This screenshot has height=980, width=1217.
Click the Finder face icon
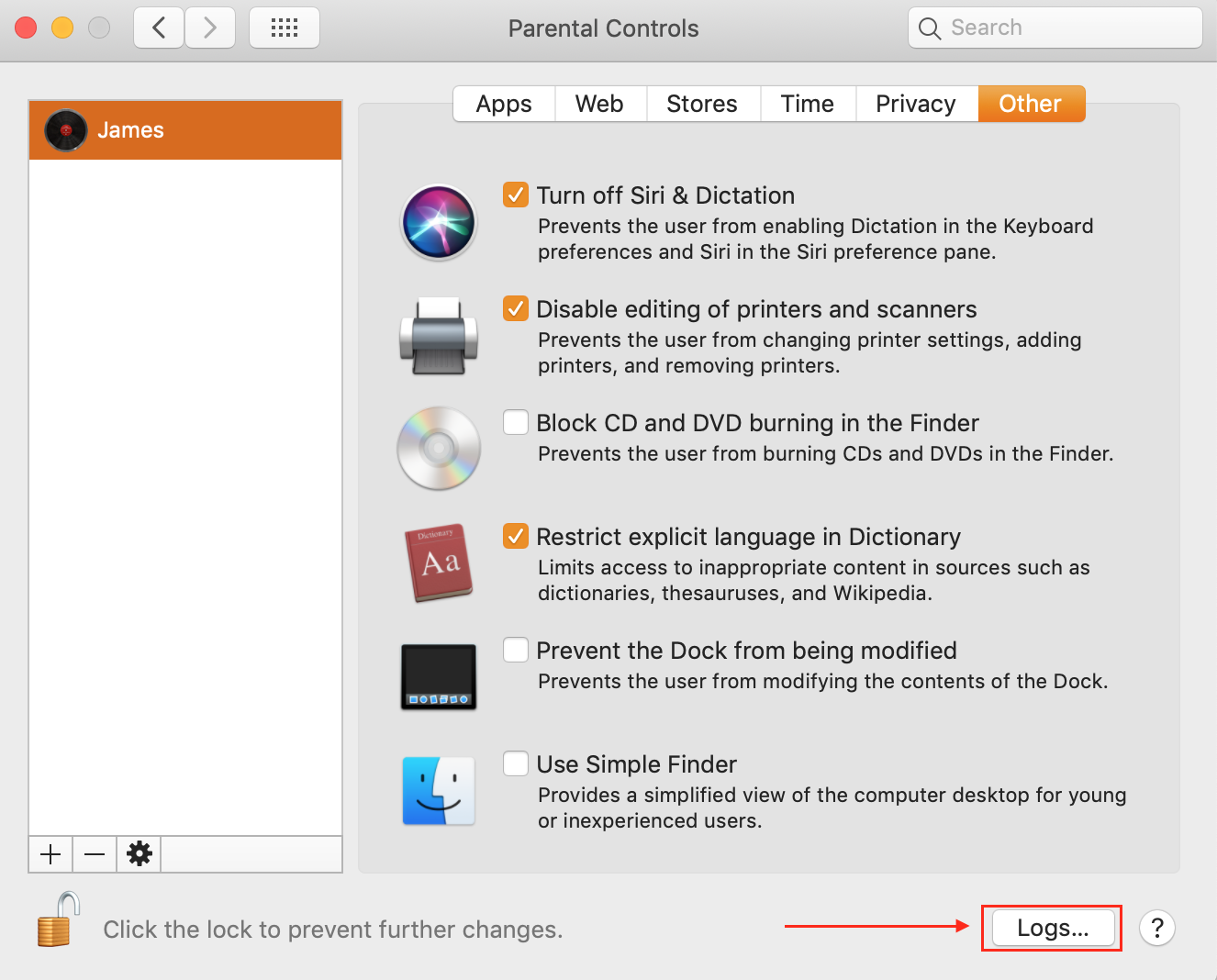tap(439, 791)
